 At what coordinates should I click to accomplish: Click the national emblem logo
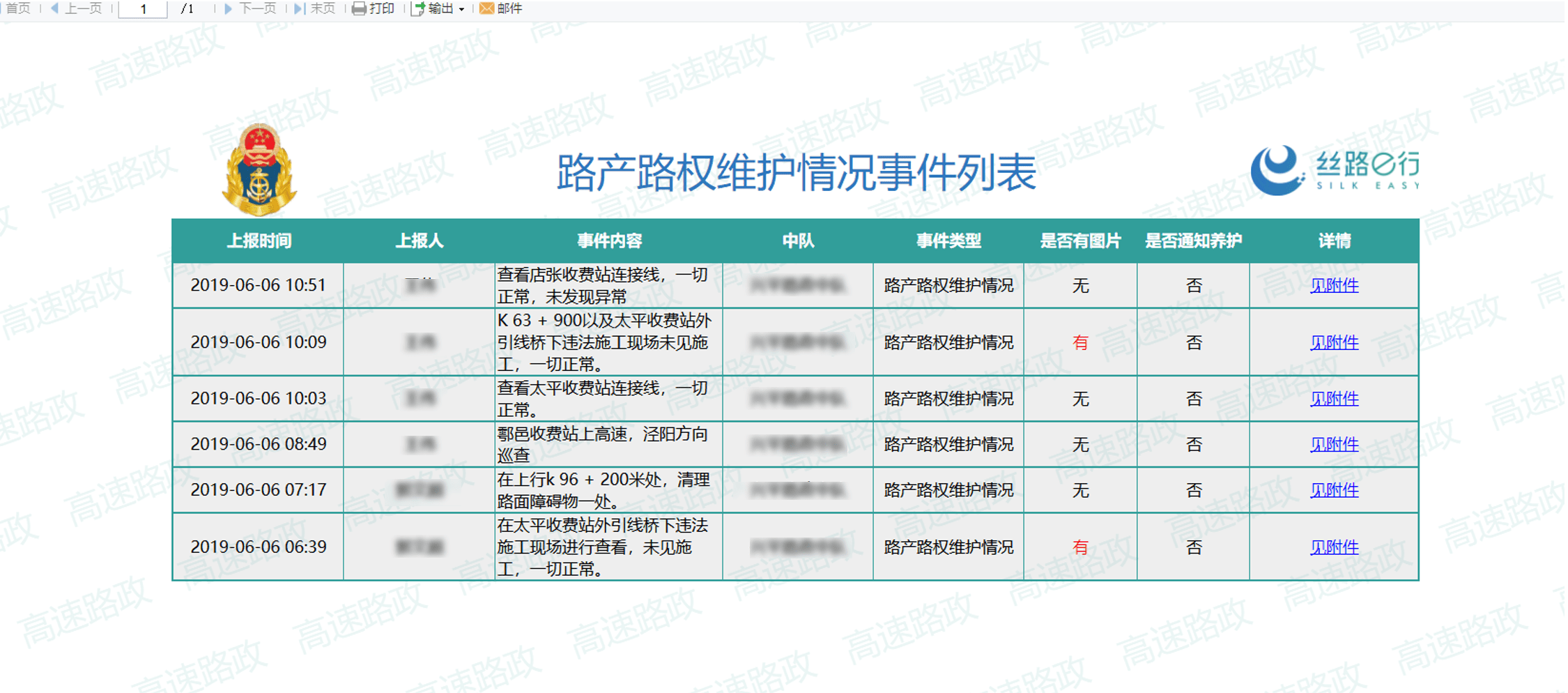click(259, 169)
